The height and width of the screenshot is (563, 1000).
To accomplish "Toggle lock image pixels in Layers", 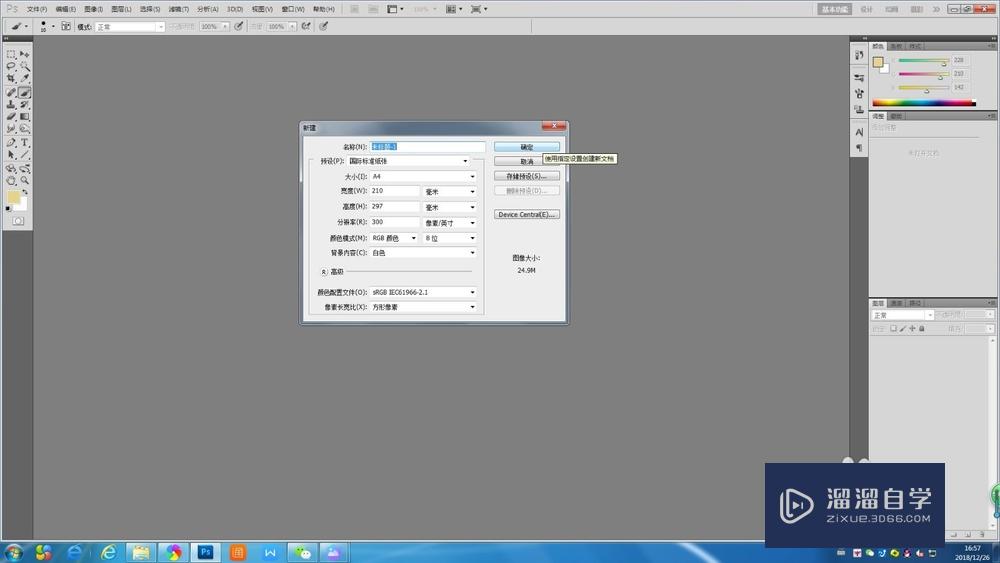I will coord(903,329).
